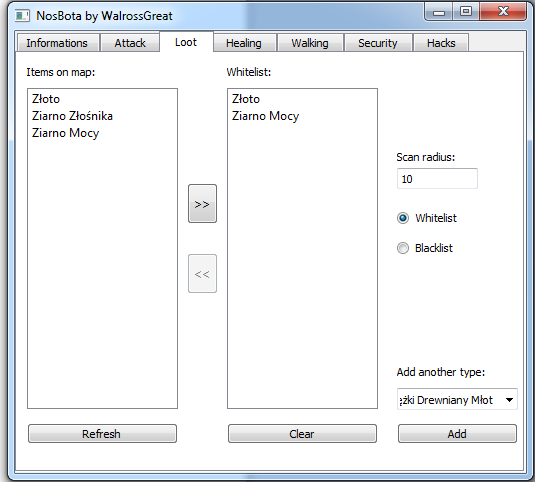Clear the whitelist
Image resolution: width=535 pixels, height=482 pixels.
[x=302, y=434]
